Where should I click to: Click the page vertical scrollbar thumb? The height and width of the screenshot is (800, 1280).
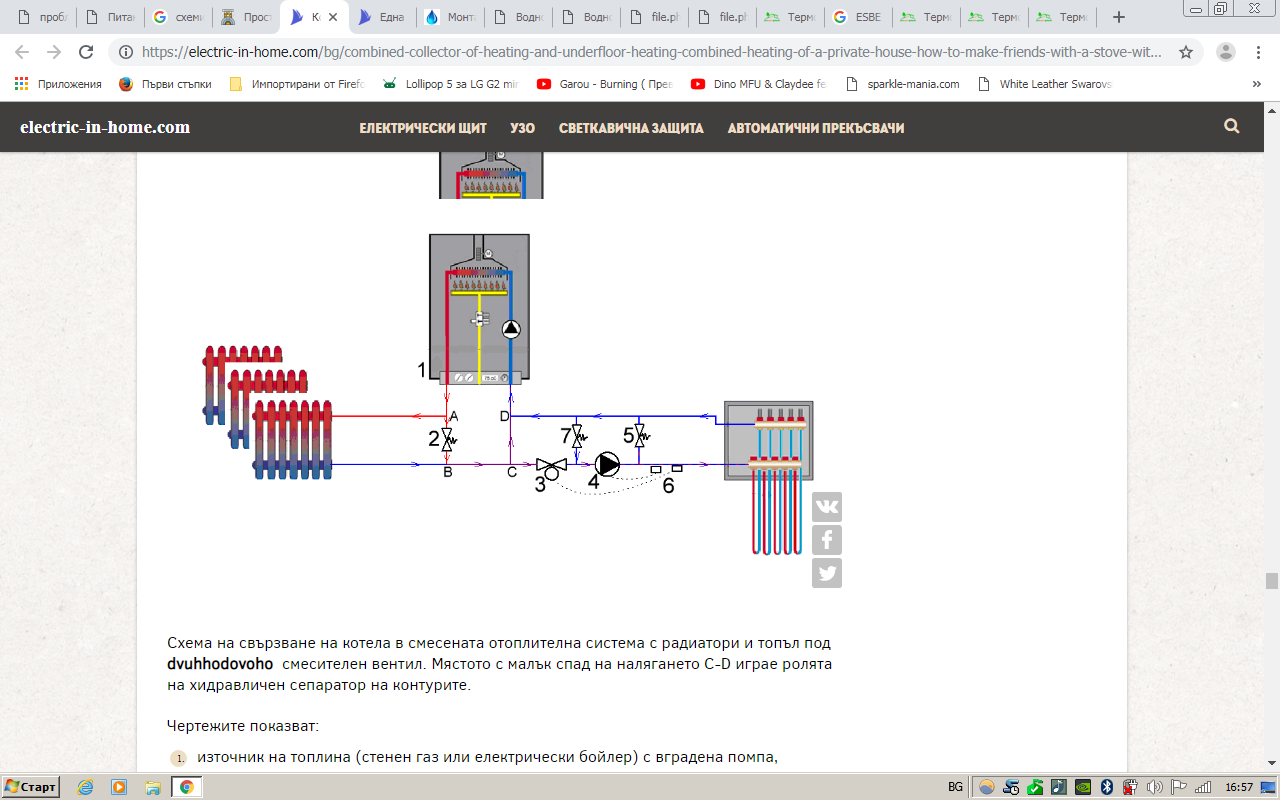(1271, 581)
